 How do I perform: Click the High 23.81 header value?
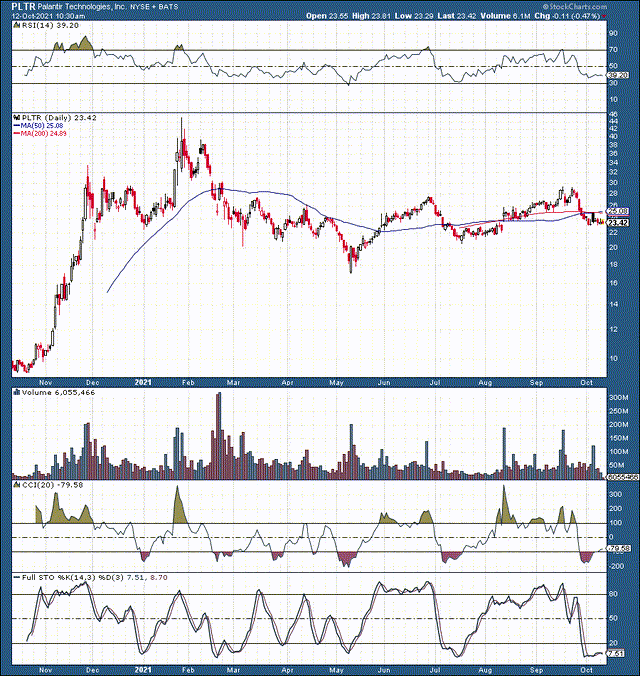(x=371, y=16)
